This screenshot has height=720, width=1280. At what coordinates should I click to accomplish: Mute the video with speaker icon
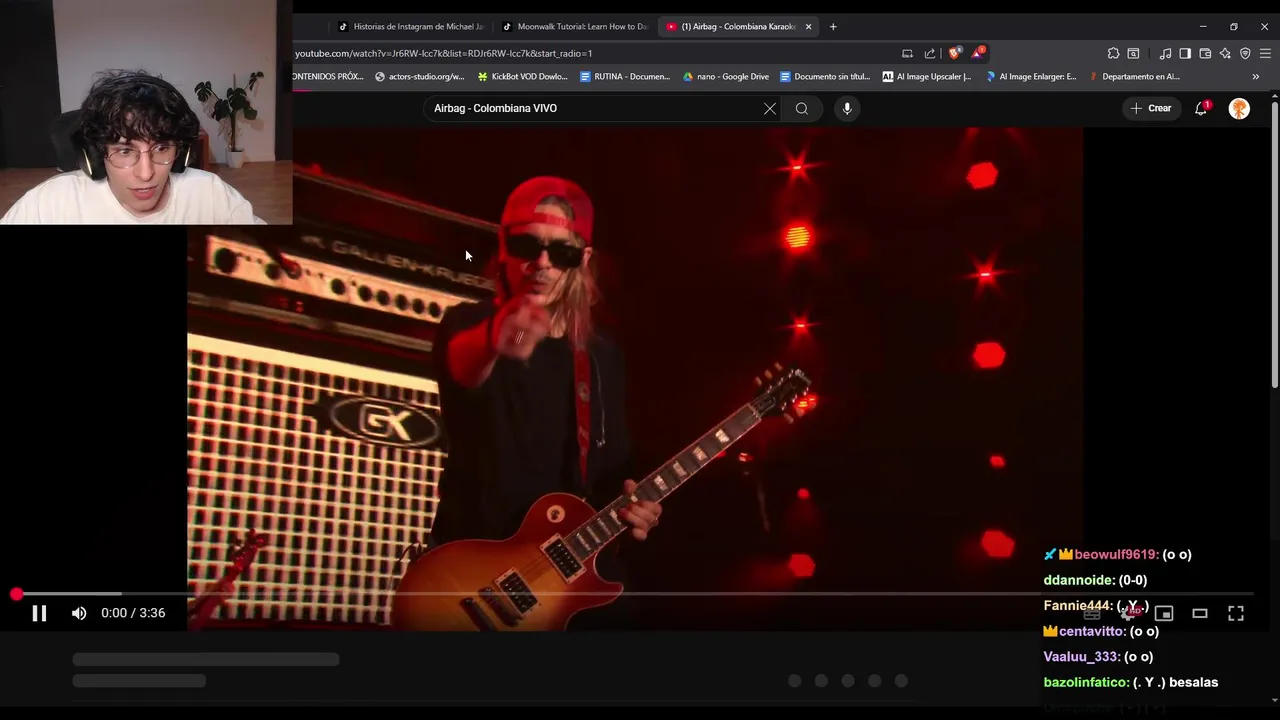[x=79, y=613]
